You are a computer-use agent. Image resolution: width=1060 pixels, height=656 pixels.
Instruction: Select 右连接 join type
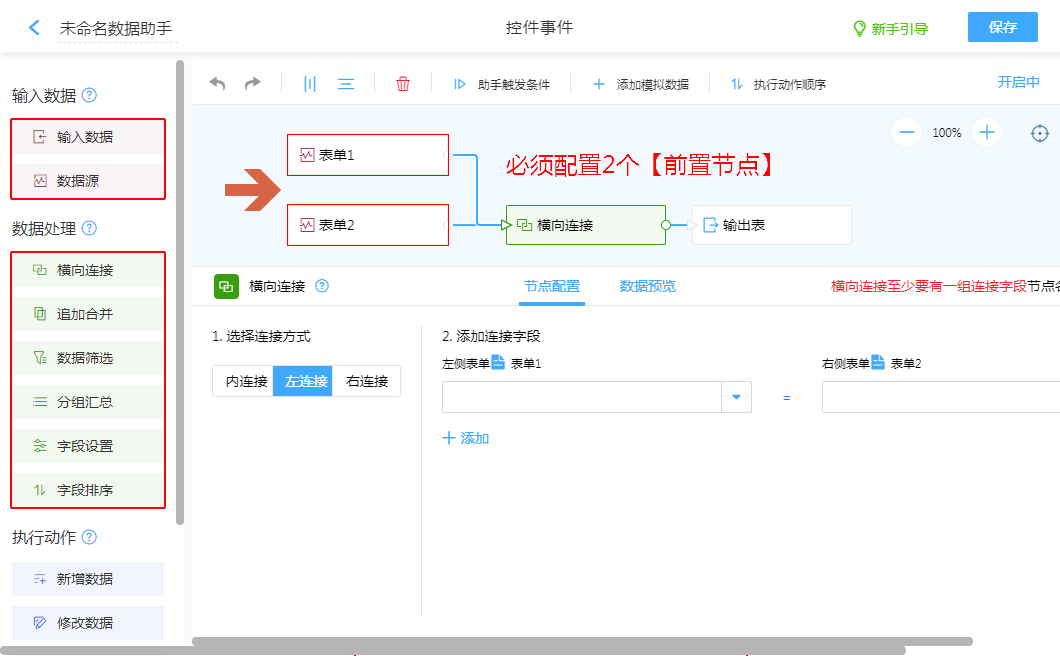pyautogui.click(x=367, y=381)
